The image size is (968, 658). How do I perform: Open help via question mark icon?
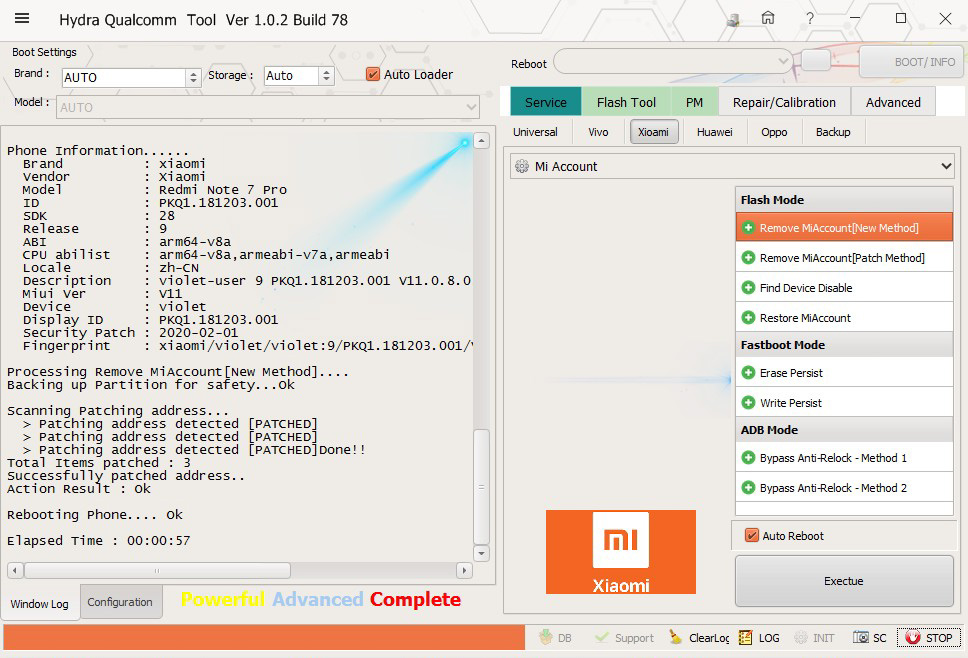(x=809, y=19)
